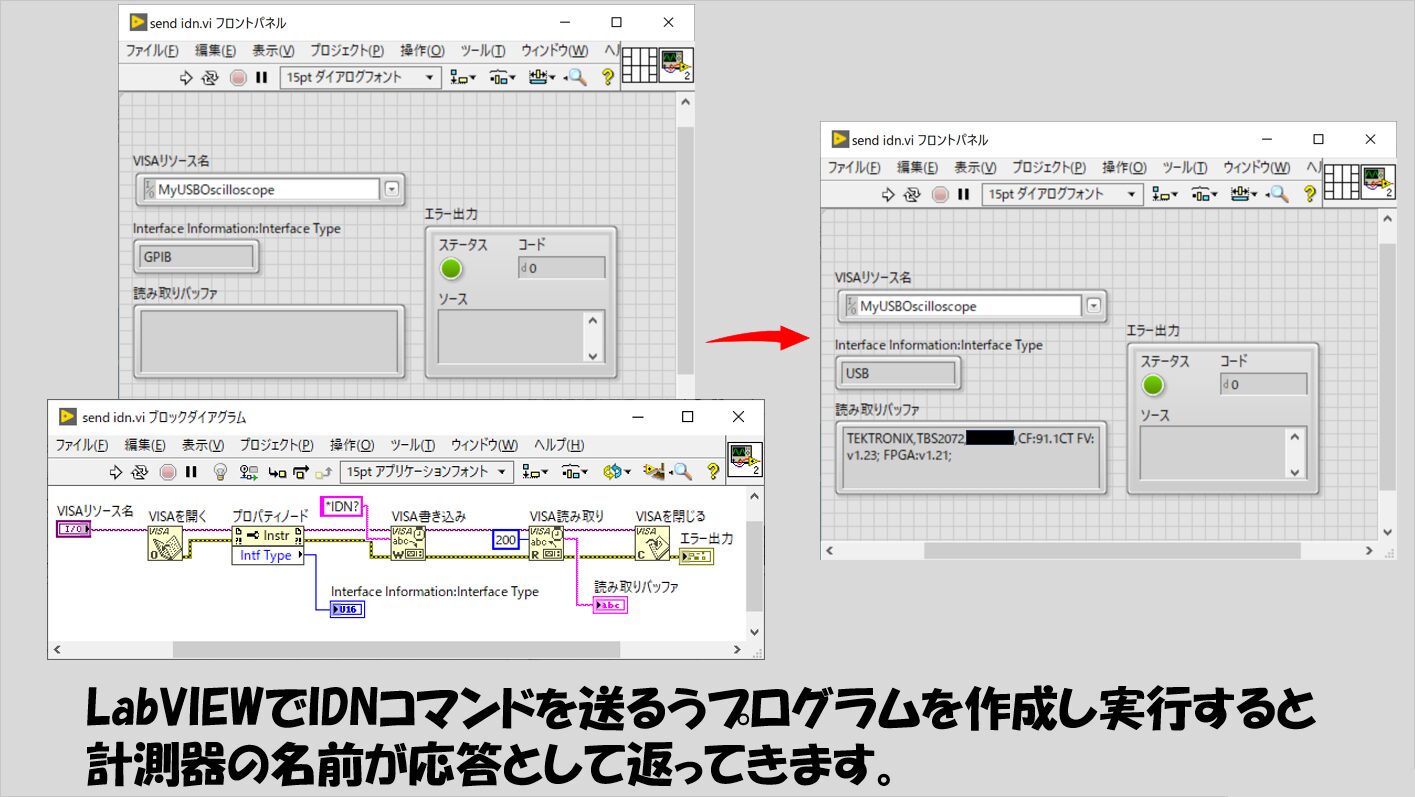Open the File menu in block diagram window
1415x797 pixels.
click(x=82, y=445)
